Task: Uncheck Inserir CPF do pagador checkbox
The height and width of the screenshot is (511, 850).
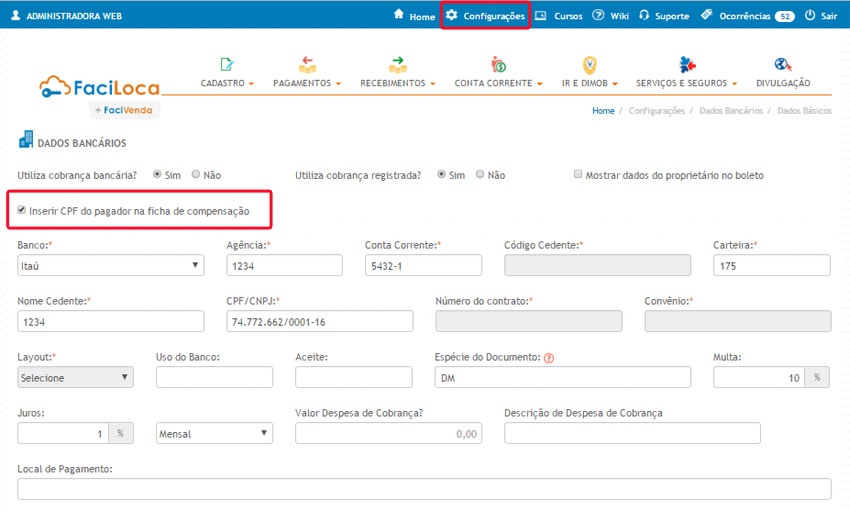Action: [23, 211]
